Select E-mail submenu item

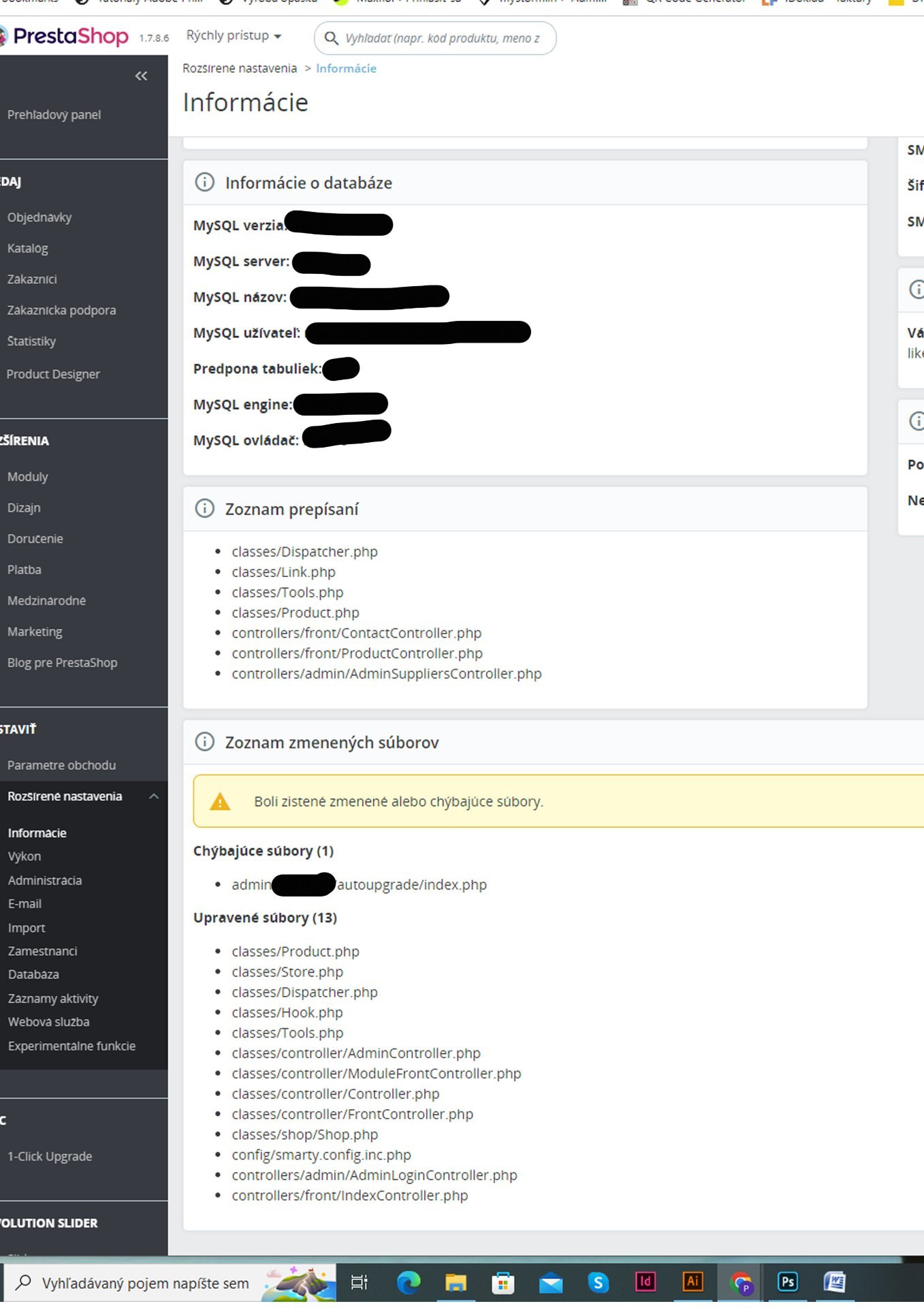25,903
